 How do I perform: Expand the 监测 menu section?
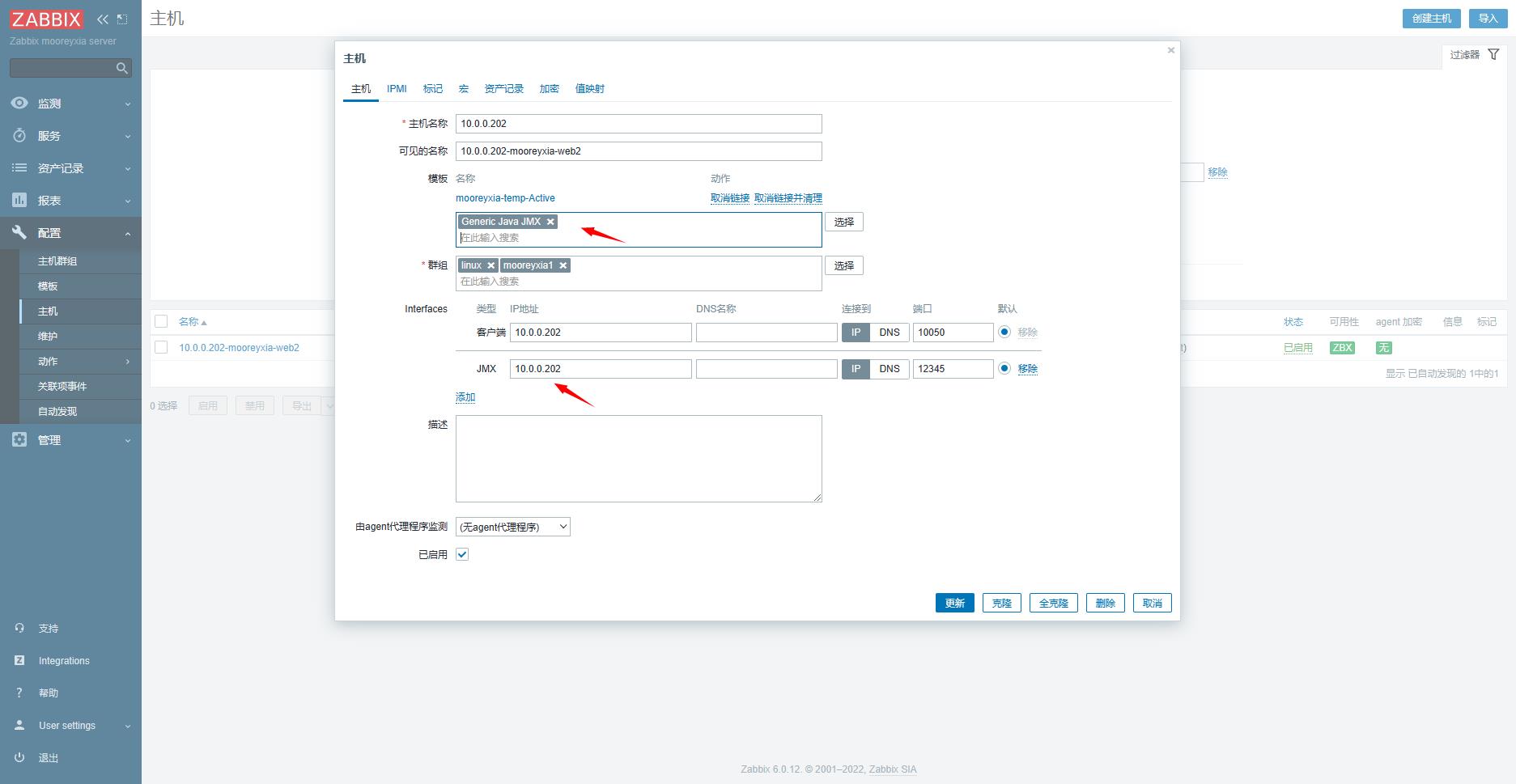point(128,104)
